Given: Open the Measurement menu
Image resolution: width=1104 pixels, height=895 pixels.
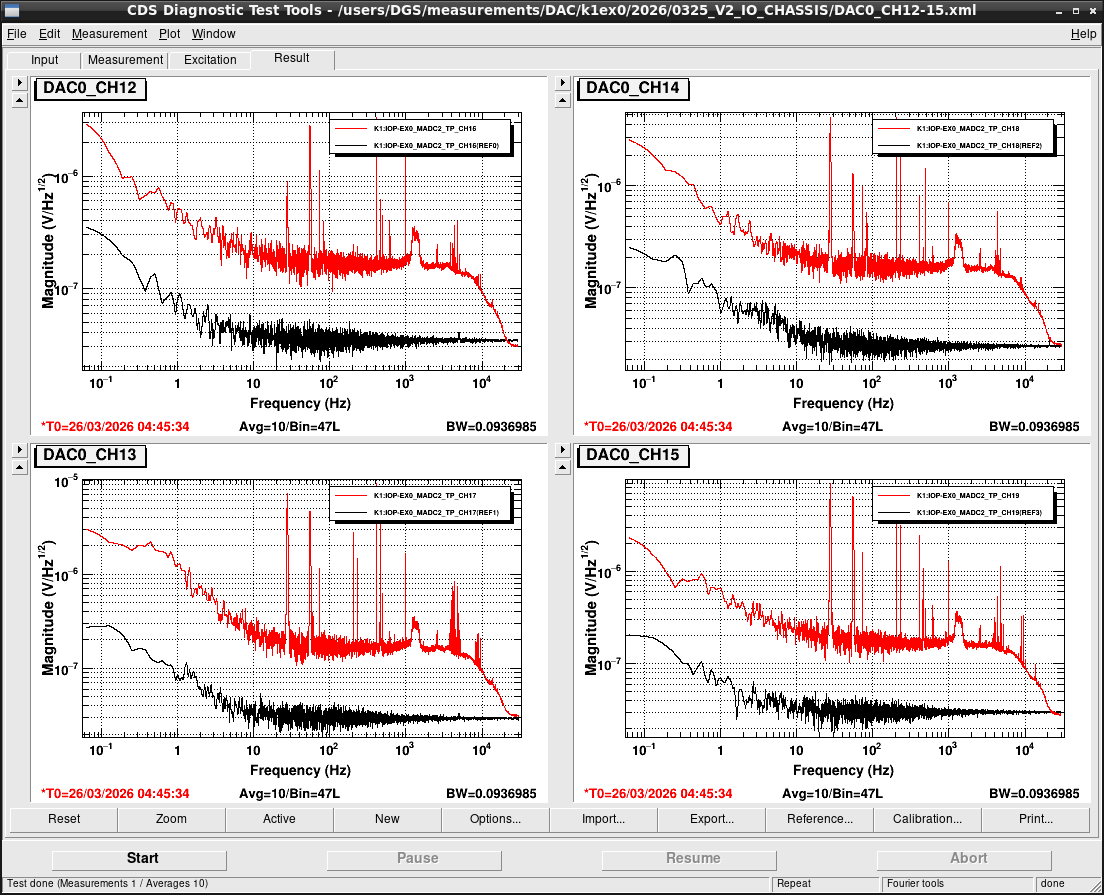Looking at the screenshot, I should 109,34.
